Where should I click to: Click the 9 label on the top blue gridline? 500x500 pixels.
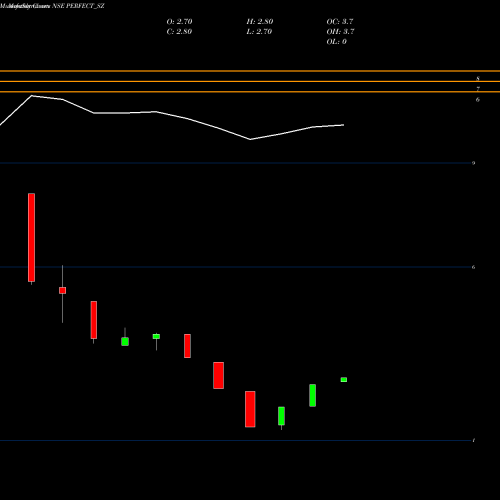coord(473,163)
